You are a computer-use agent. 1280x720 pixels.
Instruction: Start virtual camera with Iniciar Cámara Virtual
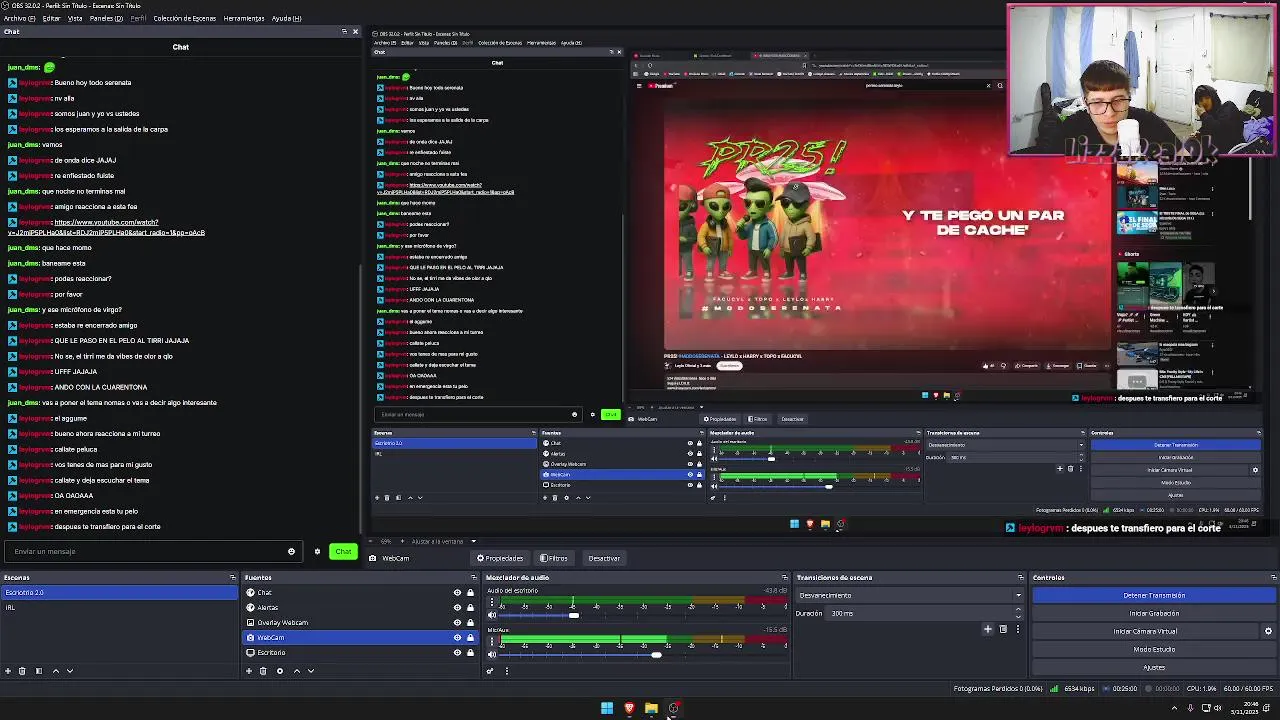1146,631
